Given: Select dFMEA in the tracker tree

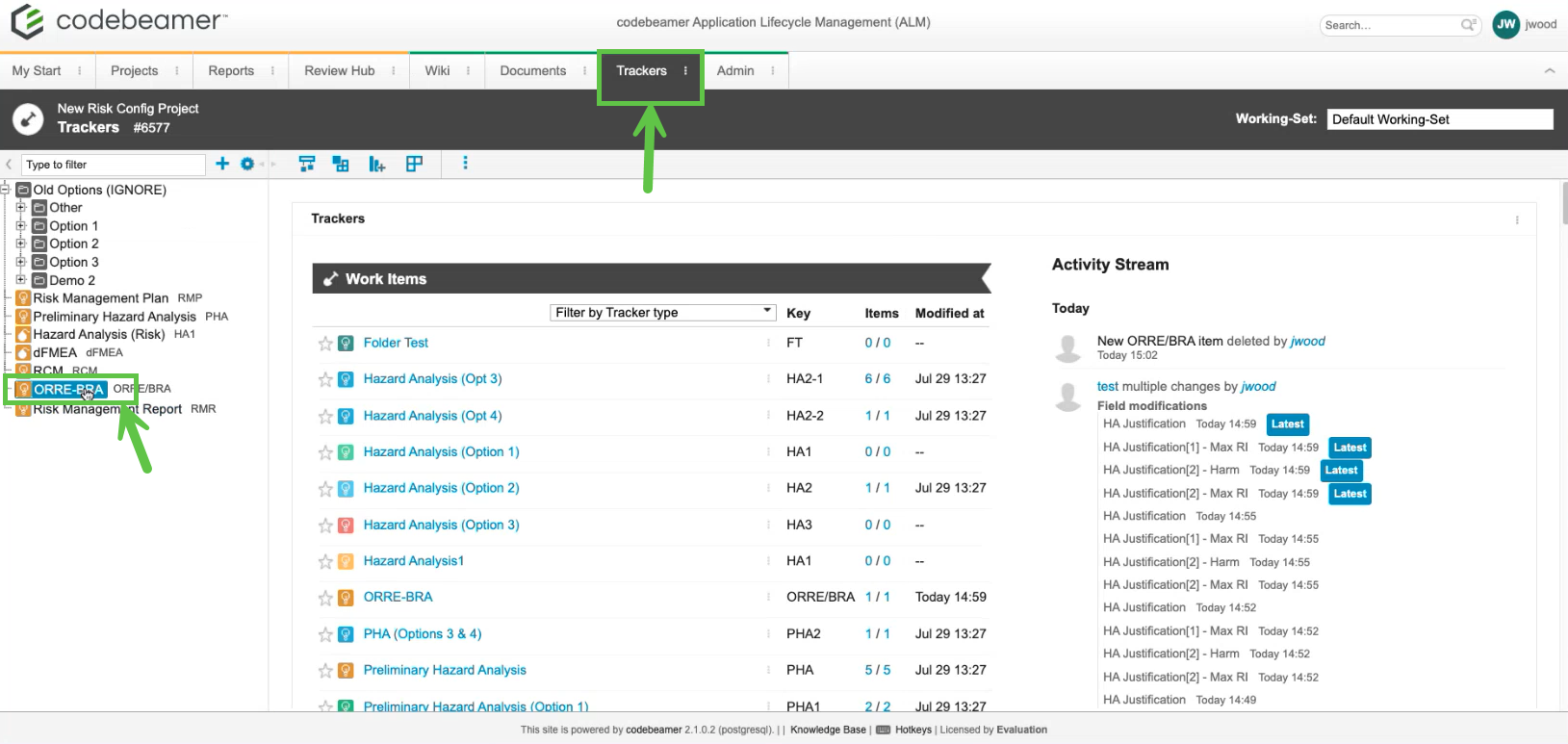Looking at the screenshot, I should [55, 352].
